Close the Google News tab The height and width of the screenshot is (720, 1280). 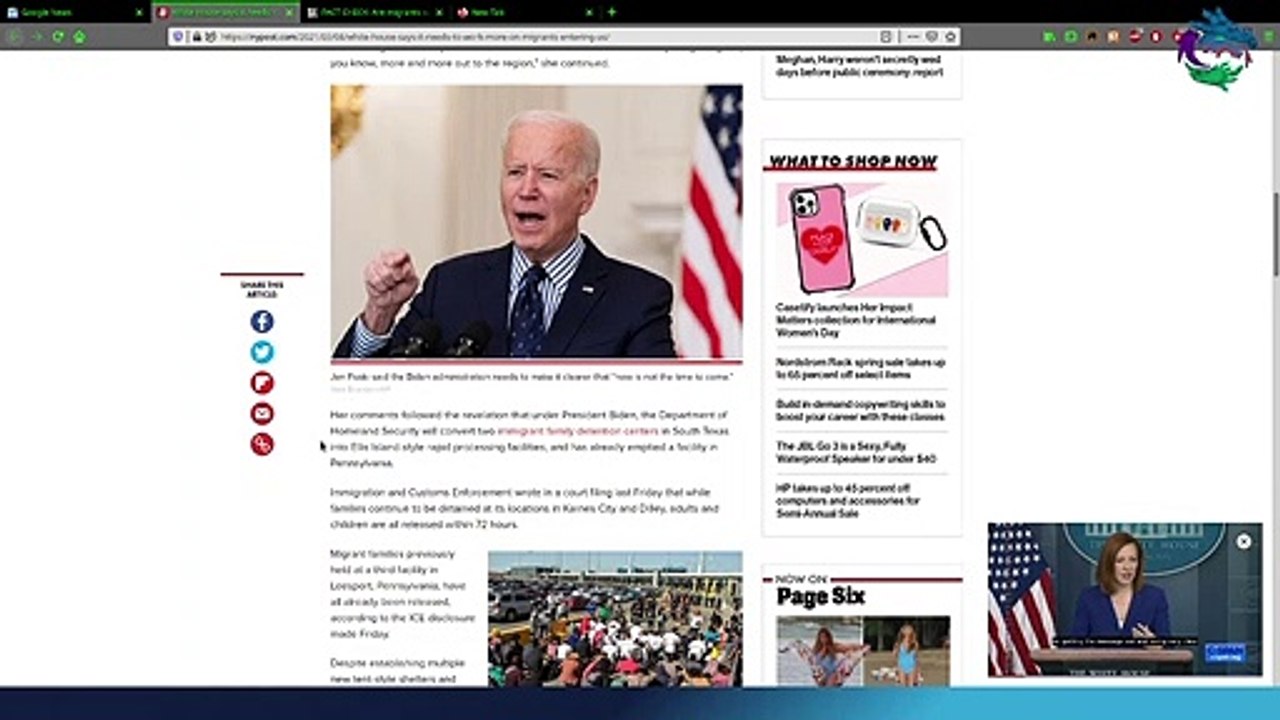point(139,12)
